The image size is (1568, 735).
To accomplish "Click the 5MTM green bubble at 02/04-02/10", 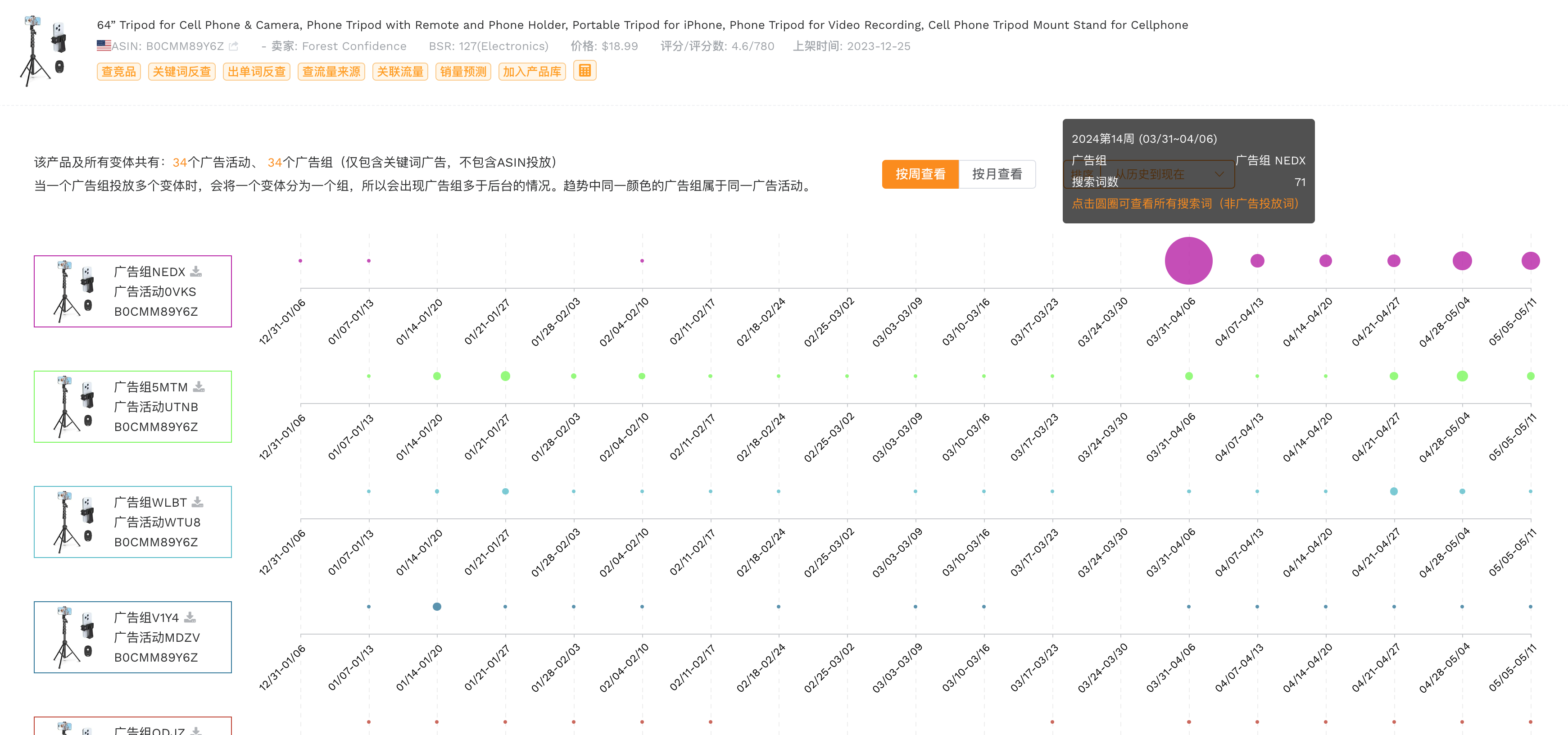I will click(642, 376).
